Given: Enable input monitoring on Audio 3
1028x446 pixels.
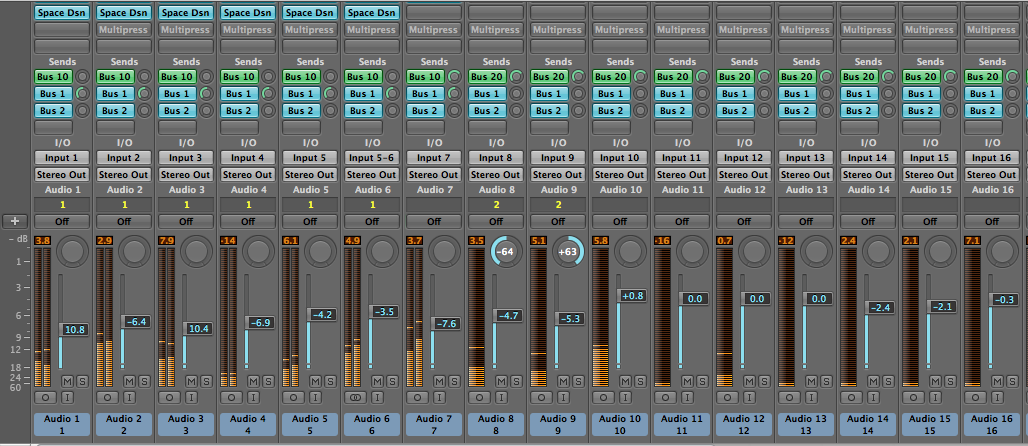Looking at the screenshot, I should pyautogui.click(x=191, y=397).
